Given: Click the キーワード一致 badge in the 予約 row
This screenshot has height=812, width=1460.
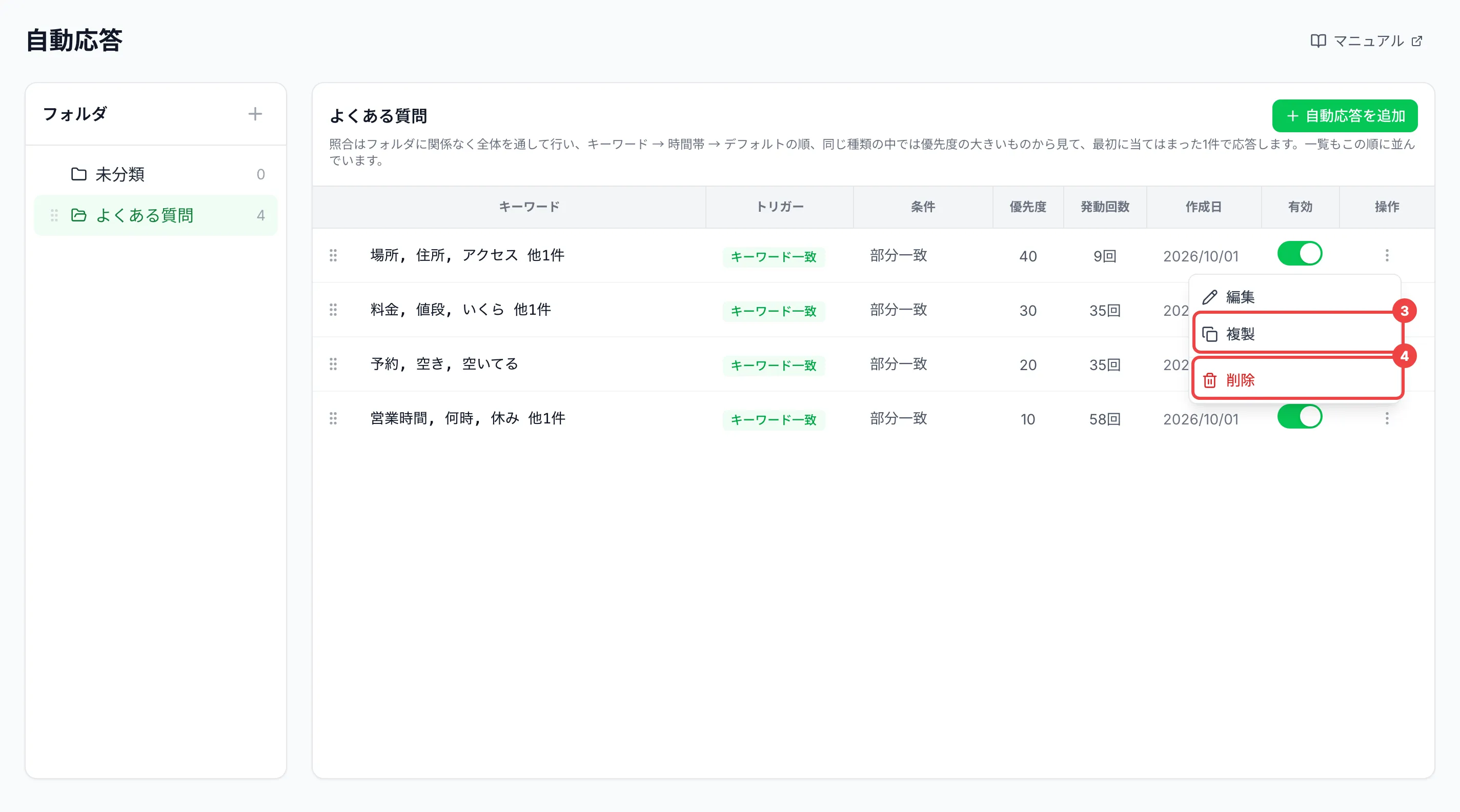Looking at the screenshot, I should (773, 366).
